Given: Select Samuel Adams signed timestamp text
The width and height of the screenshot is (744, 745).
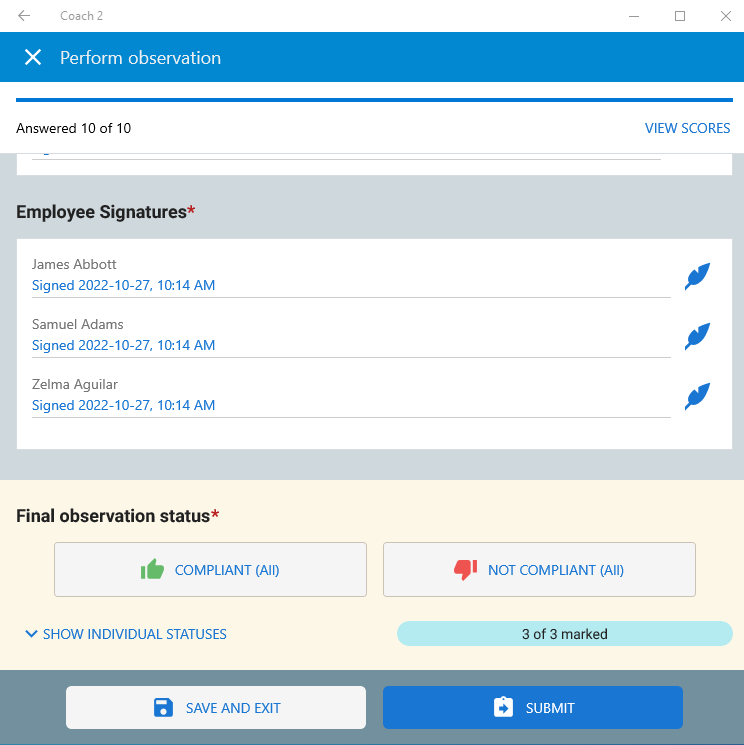Looking at the screenshot, I should pyautogui.click(x=124, y=345).
